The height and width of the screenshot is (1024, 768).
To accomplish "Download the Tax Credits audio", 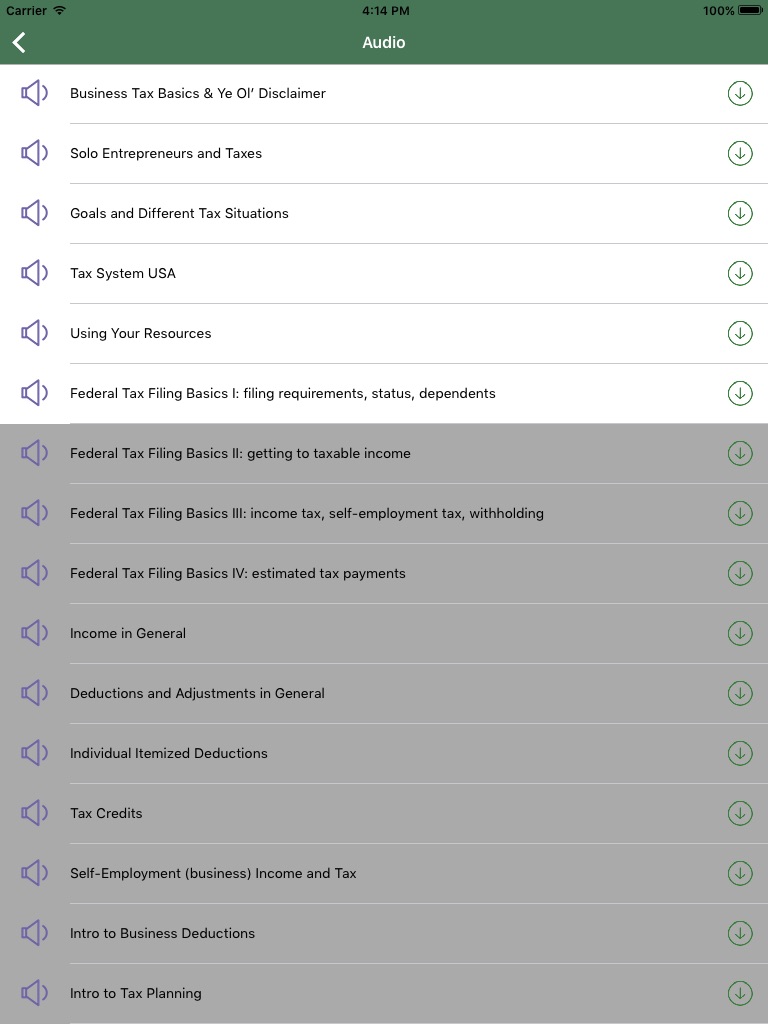I will point(740,813).
